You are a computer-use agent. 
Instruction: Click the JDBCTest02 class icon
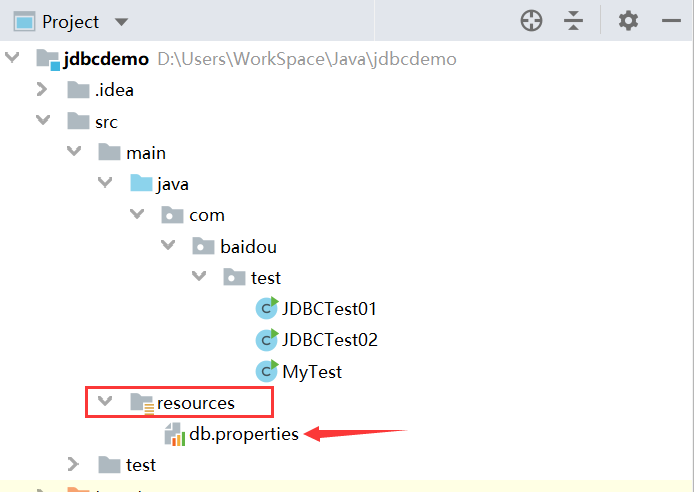click(267, 340)
